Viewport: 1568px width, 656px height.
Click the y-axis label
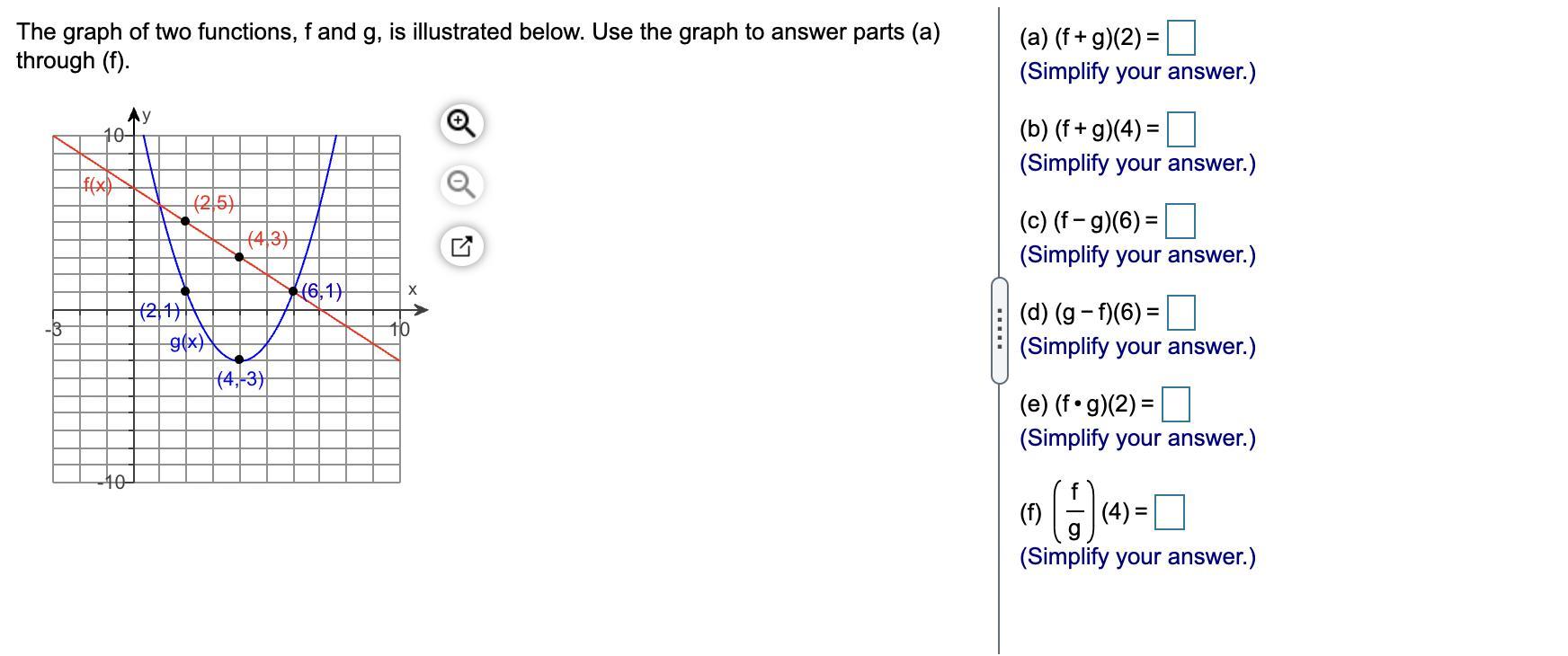147,115
